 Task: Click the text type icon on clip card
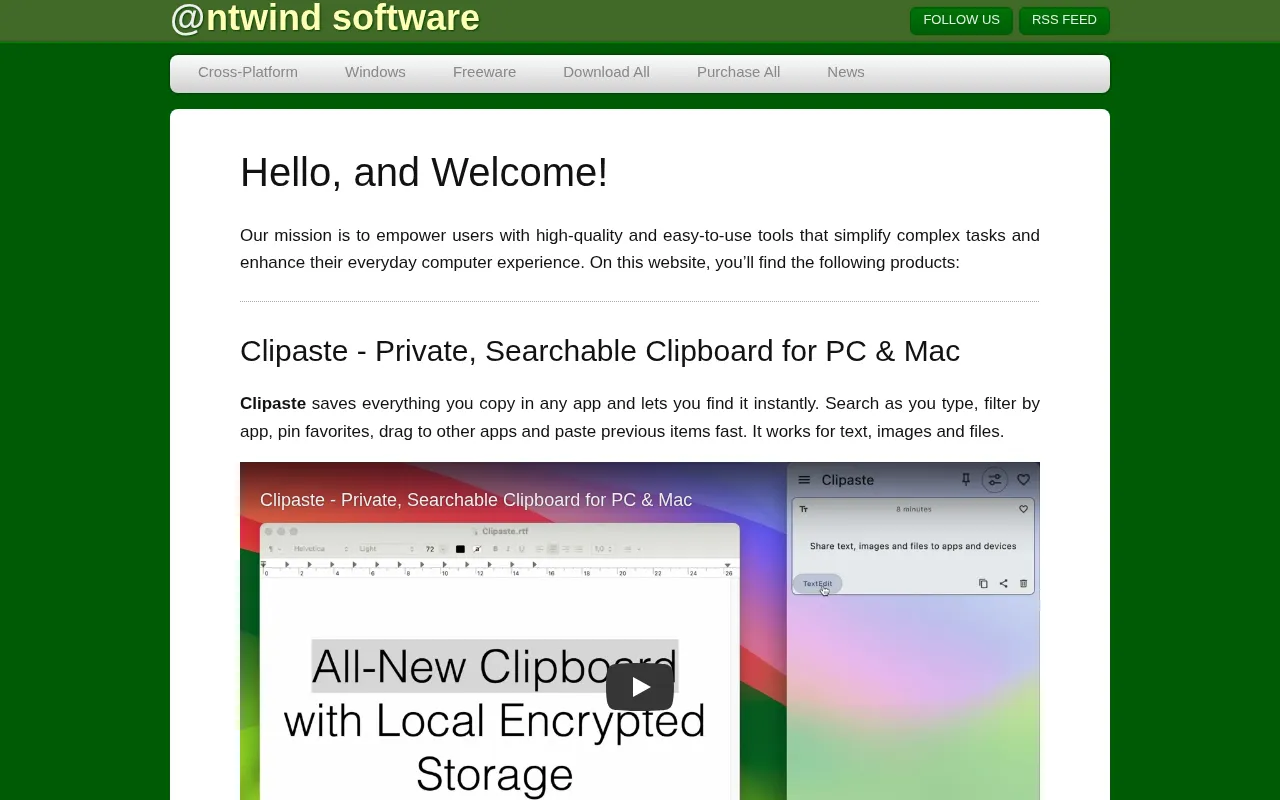[x=804, y=509]
